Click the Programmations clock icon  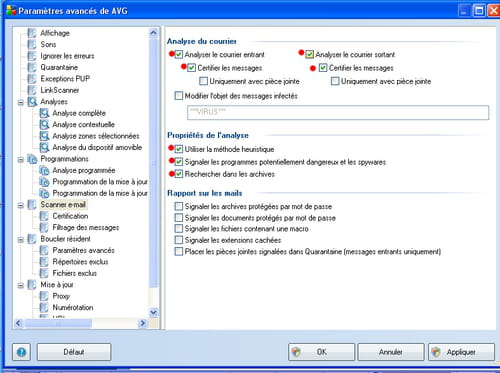[x=32, y=159]
